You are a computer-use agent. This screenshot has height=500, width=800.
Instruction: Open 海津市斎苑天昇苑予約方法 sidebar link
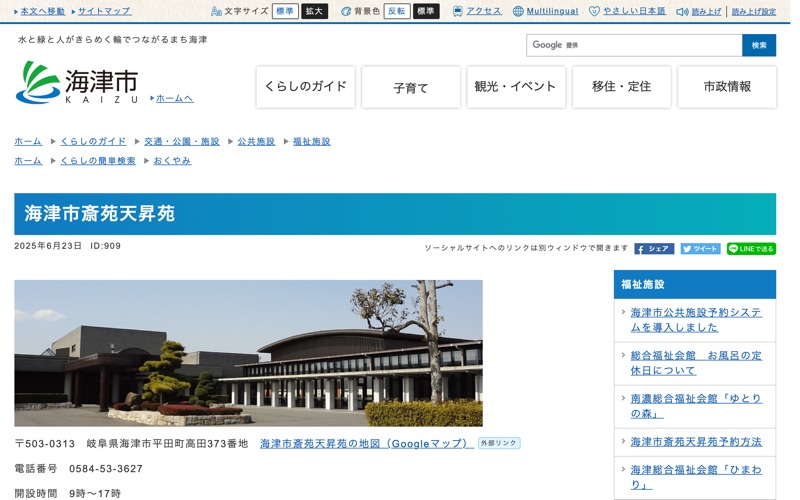[696, 442]
